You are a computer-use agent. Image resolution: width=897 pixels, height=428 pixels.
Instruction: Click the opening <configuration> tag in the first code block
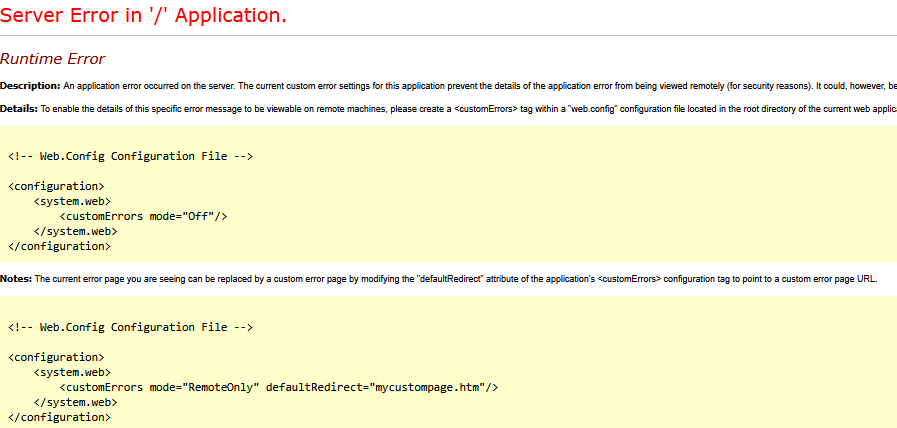(x=56, y=186)
